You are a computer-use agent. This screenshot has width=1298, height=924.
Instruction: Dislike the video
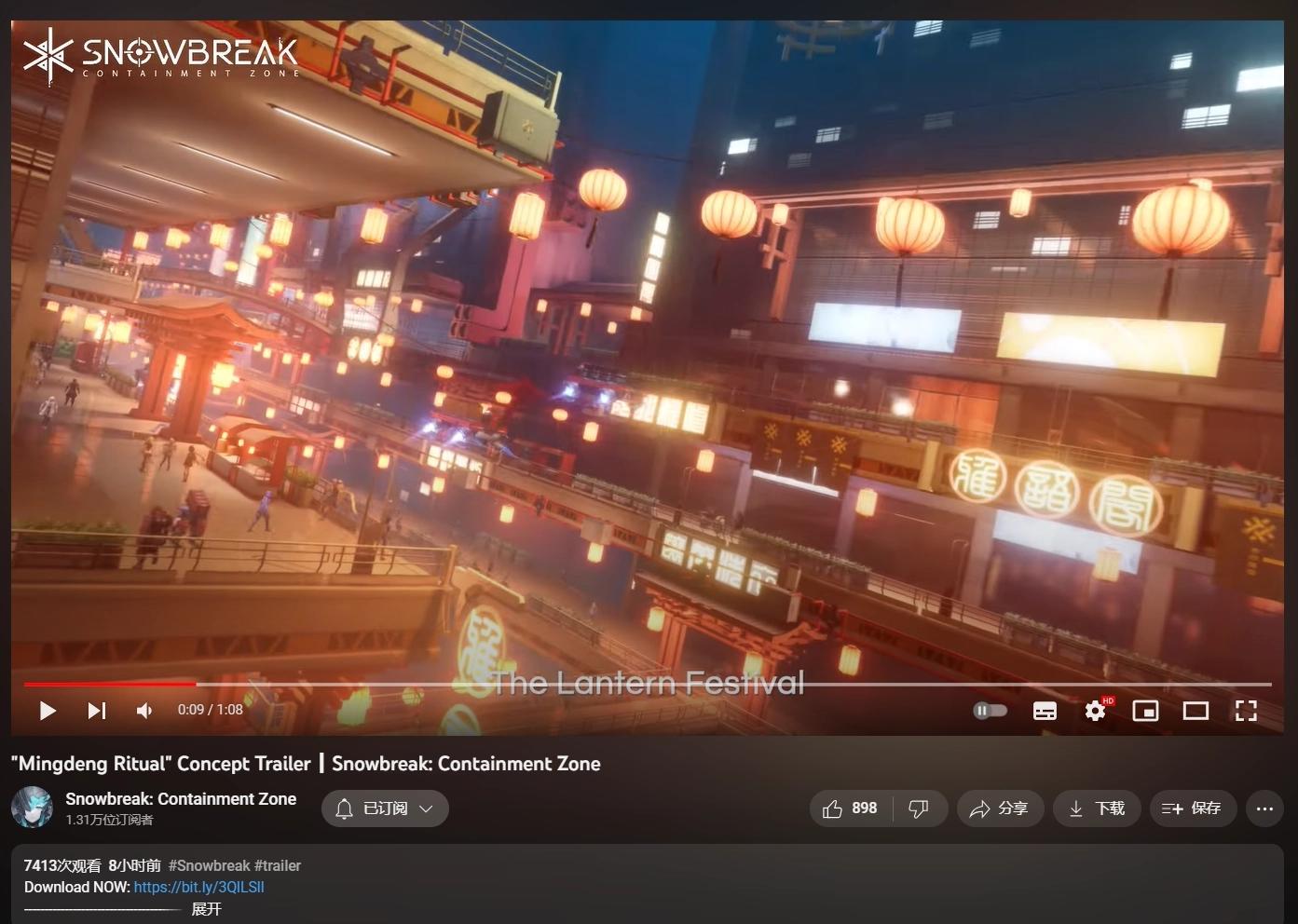pyautogui.click(x=919, y=808)
